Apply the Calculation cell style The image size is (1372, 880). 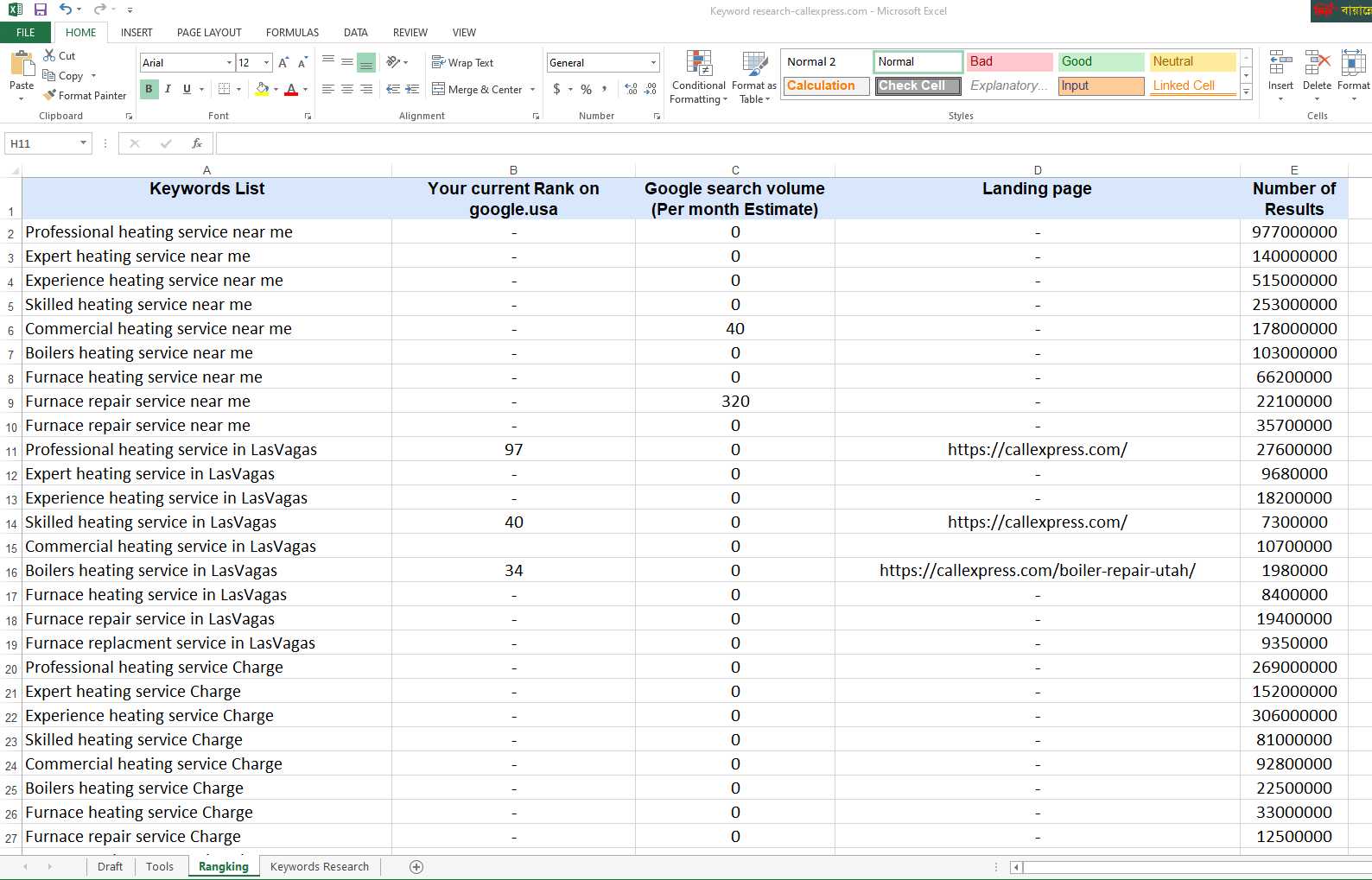tap(826, 85)
